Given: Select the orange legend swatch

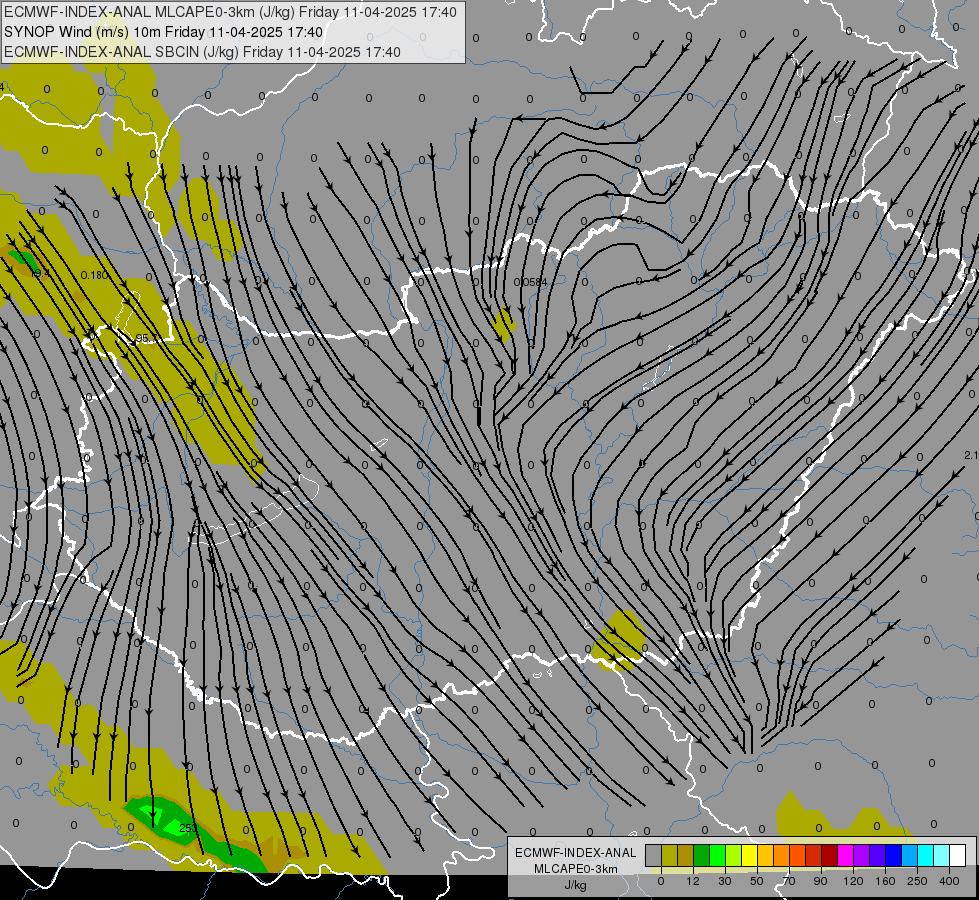Looking at the screenshot, I should 782,855.
